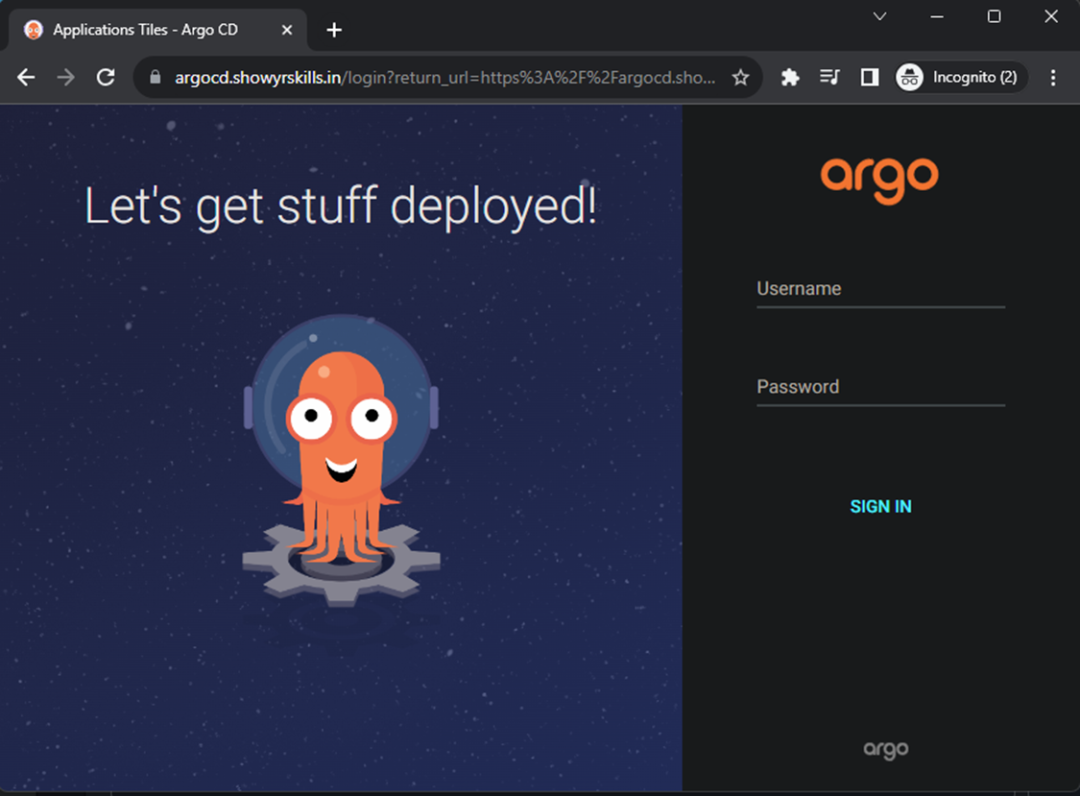Screen dimensions: 1080x796
Task: Minimize the browser window
Action: click(x=937, y=16)
